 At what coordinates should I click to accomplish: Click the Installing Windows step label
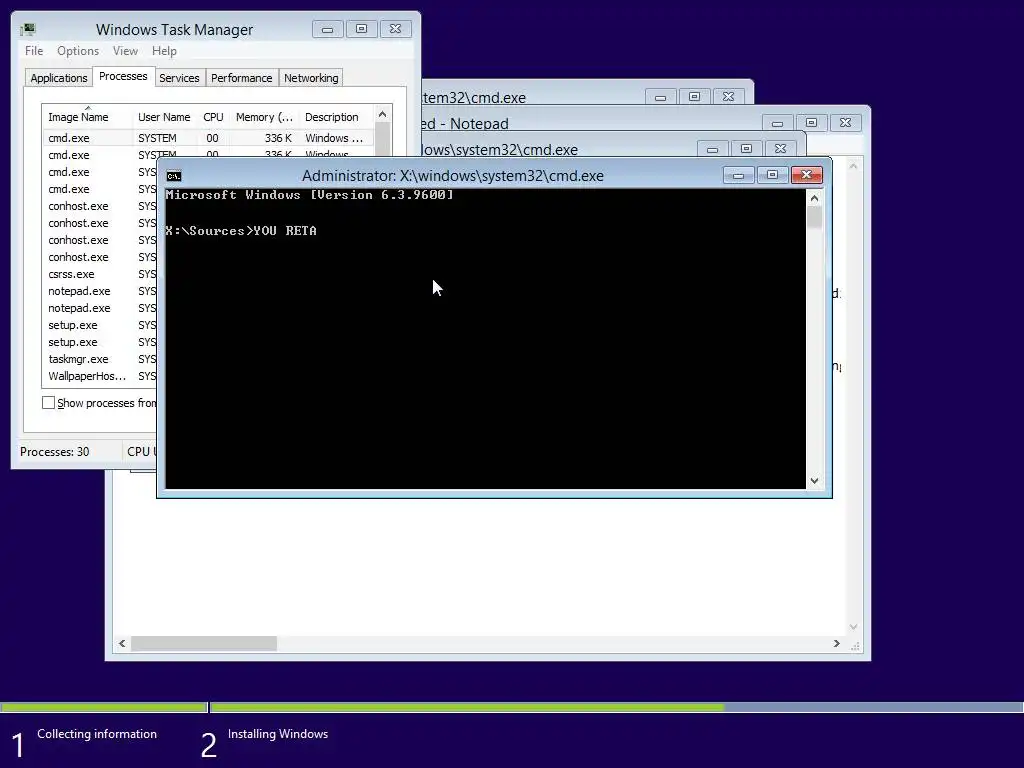pyautogui.click(x=278, y=734)
